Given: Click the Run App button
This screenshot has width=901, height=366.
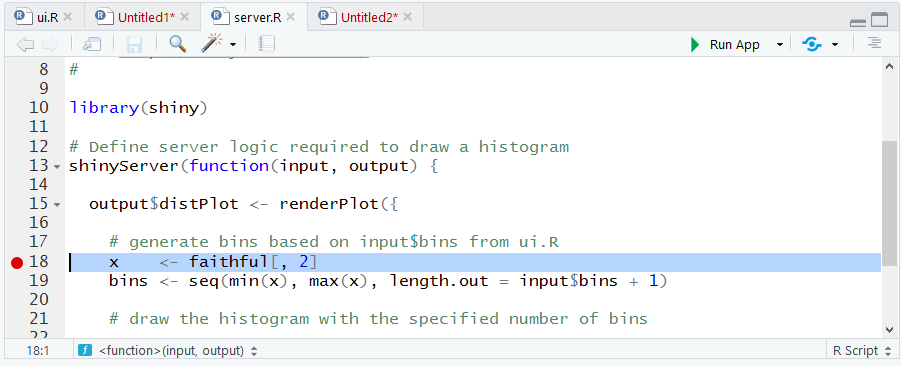Looking at the screenshot, I should [x=725, y=45].
